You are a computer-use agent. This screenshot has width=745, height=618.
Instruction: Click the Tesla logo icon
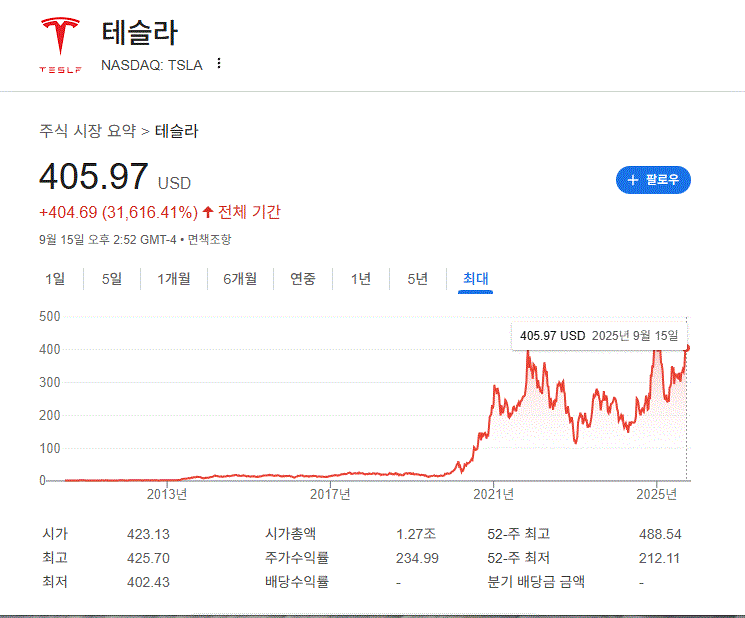(x=60, y=43)
